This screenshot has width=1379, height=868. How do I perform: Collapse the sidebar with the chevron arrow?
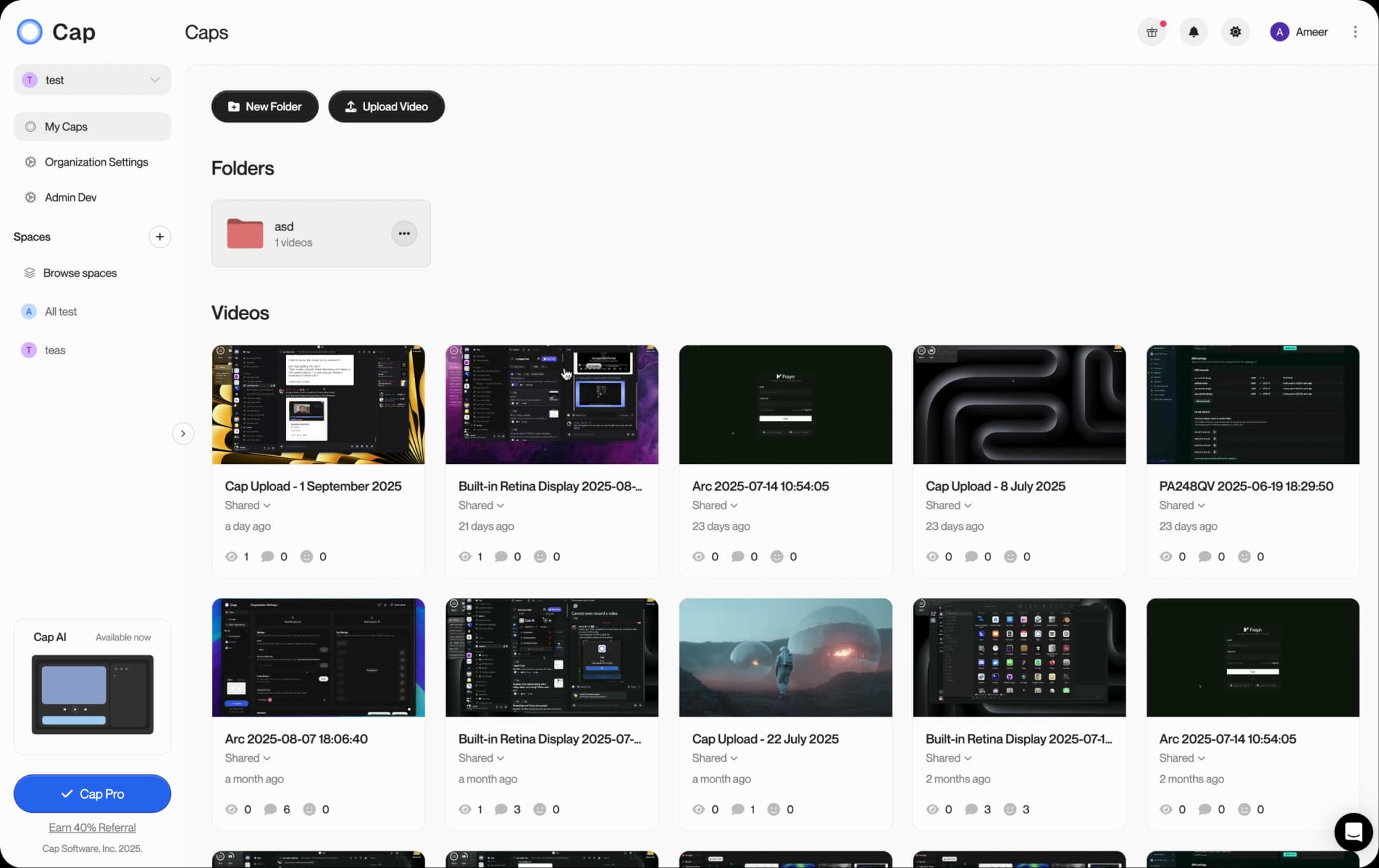(x=183, y=434)
